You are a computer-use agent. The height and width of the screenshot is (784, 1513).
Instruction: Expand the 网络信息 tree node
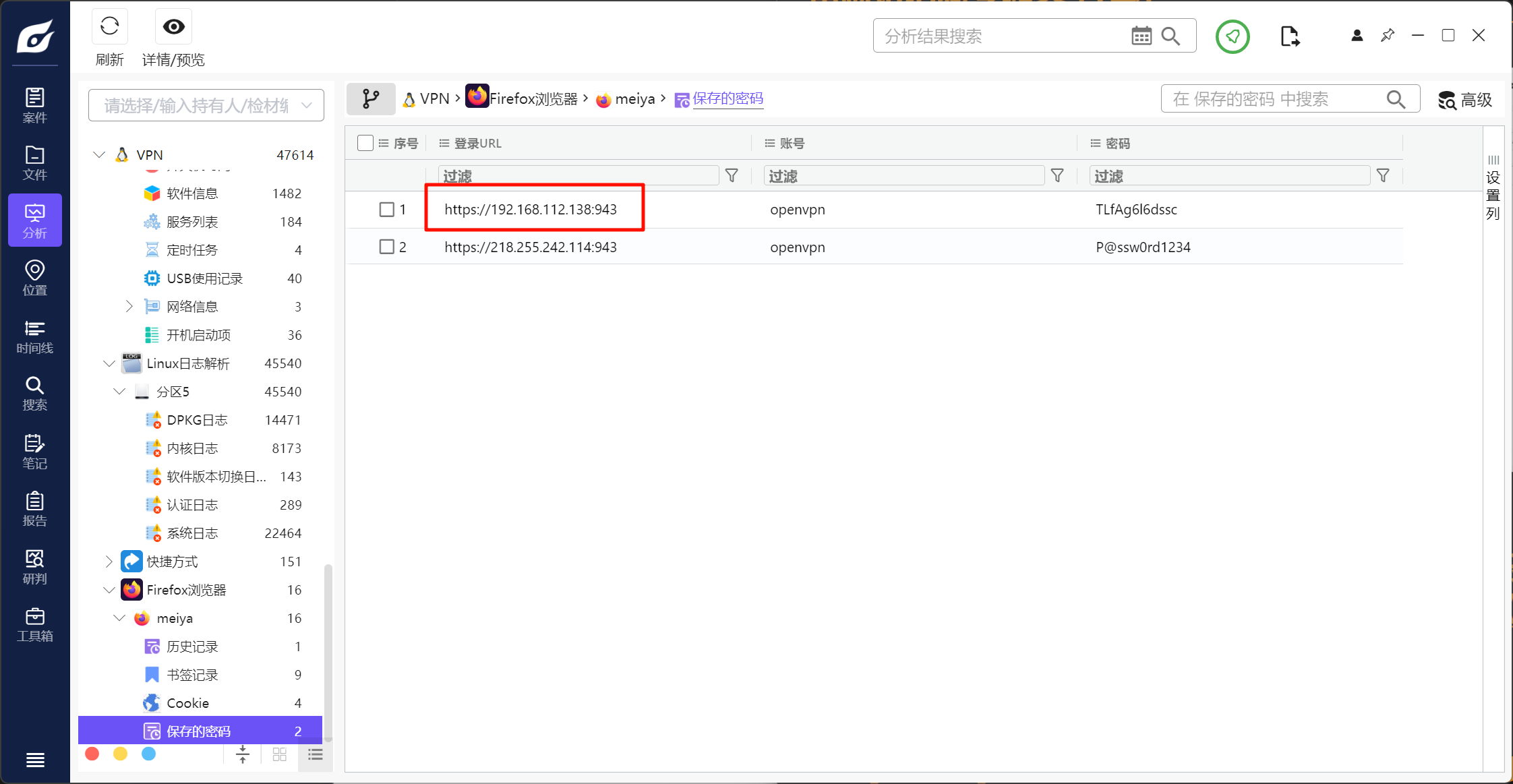click(x=129, y=307)
